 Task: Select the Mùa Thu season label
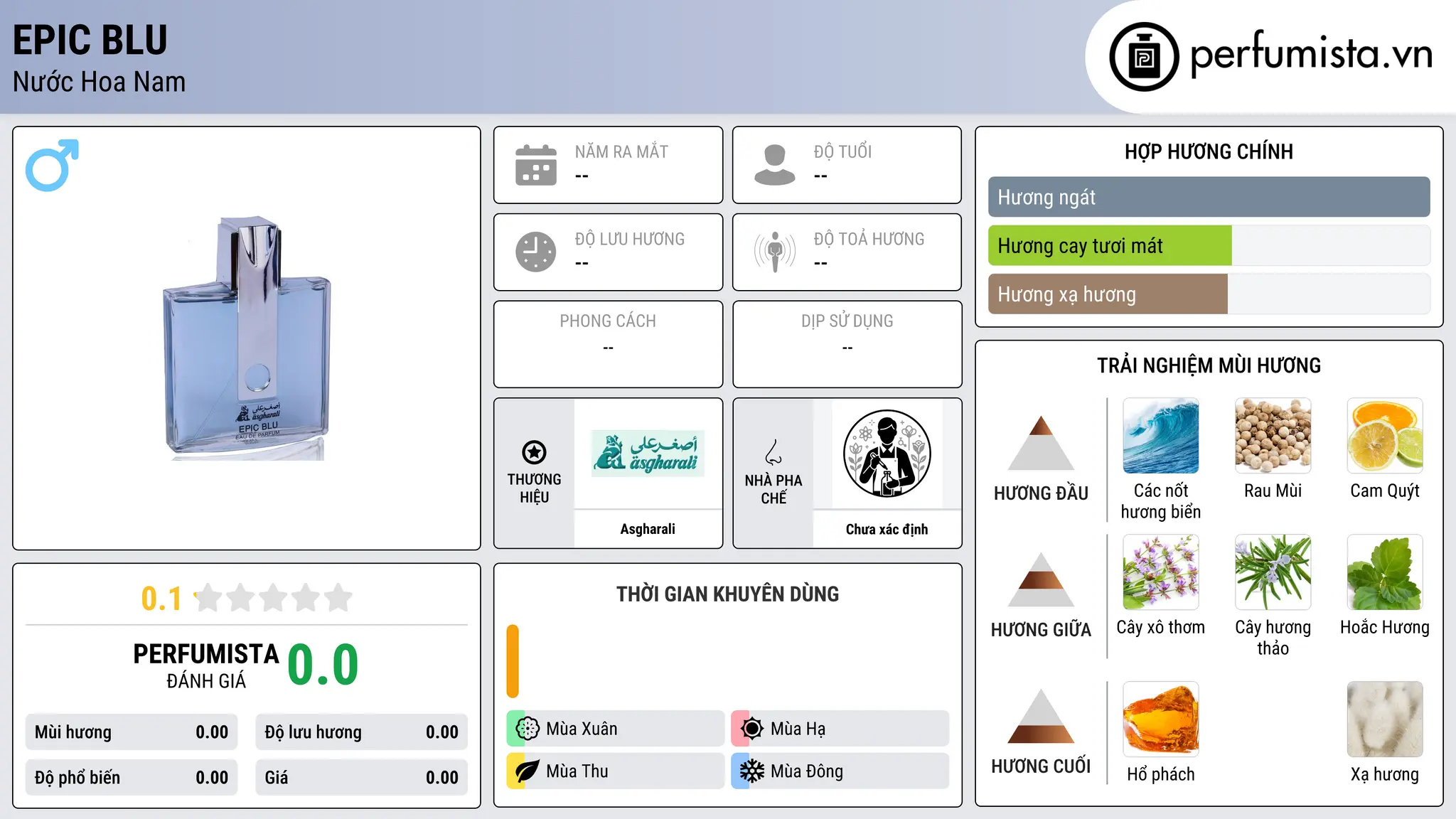coord(577,771)
